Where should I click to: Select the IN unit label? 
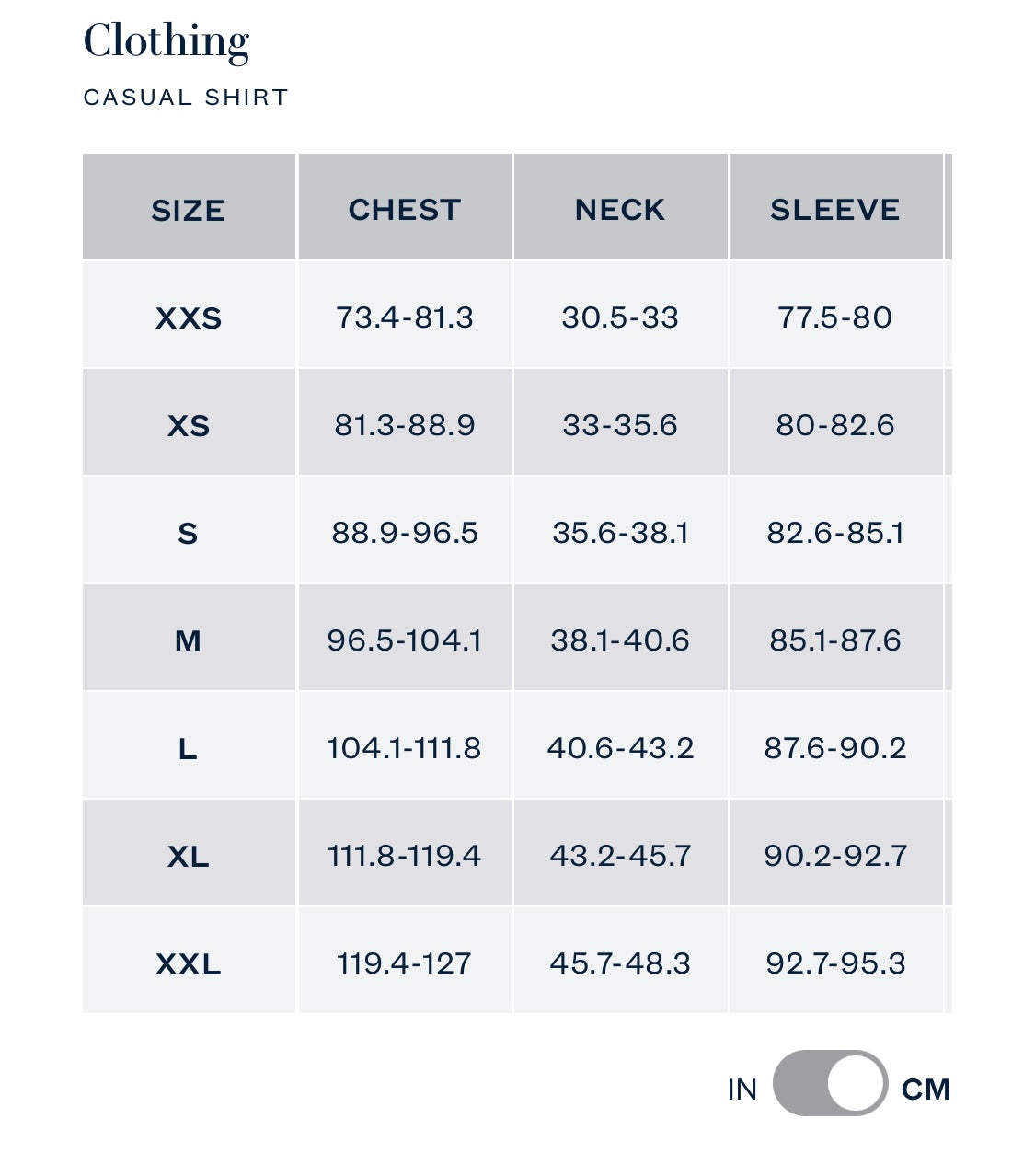pos(742,1089)
